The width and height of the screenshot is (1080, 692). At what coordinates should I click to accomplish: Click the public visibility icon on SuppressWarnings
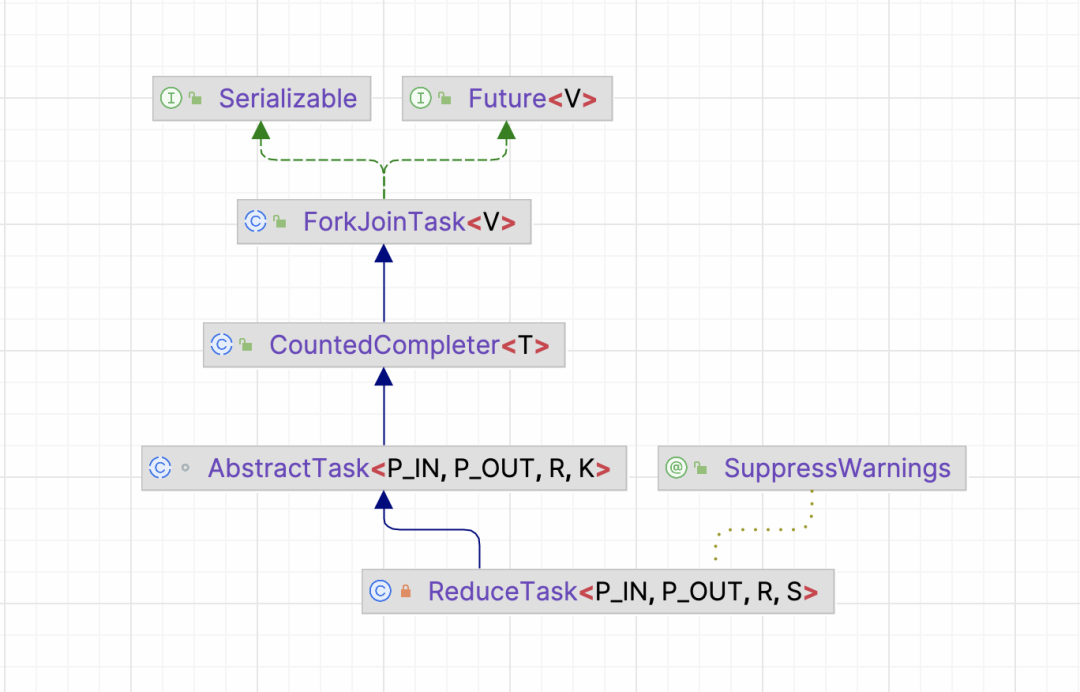tap(701, 468)
